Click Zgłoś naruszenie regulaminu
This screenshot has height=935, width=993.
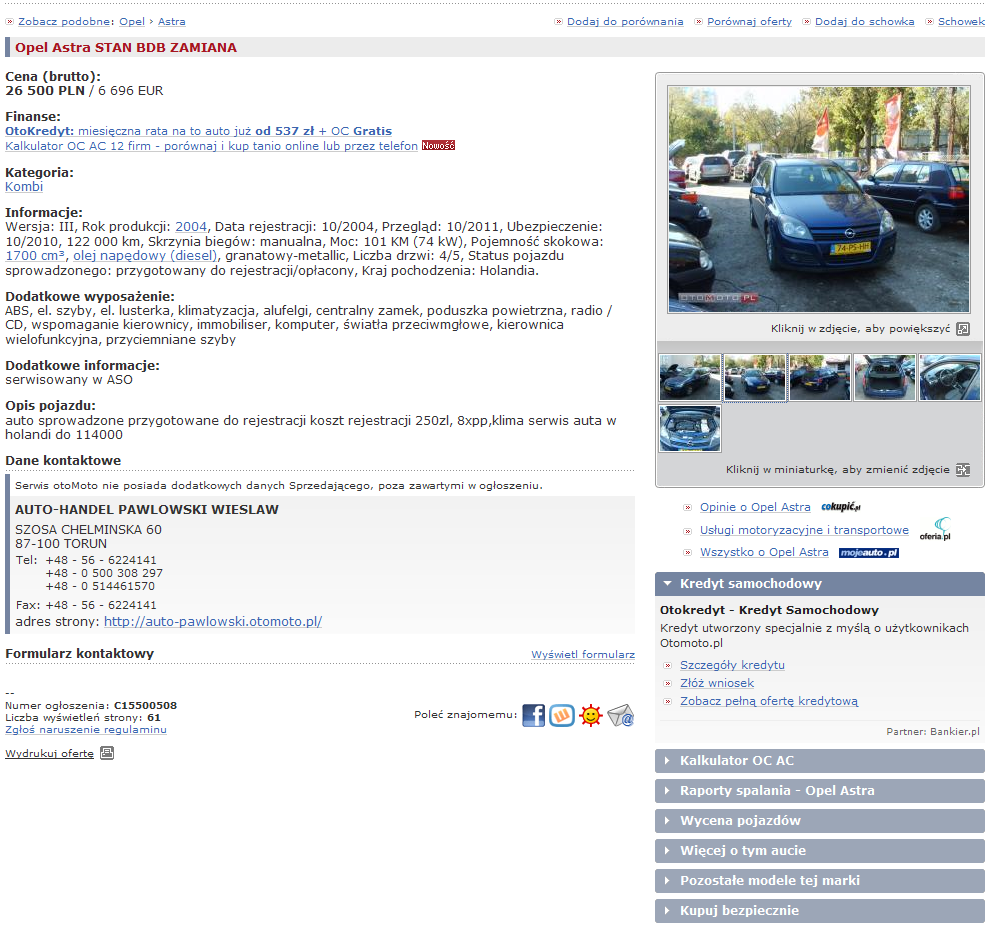tap(86, 730)
